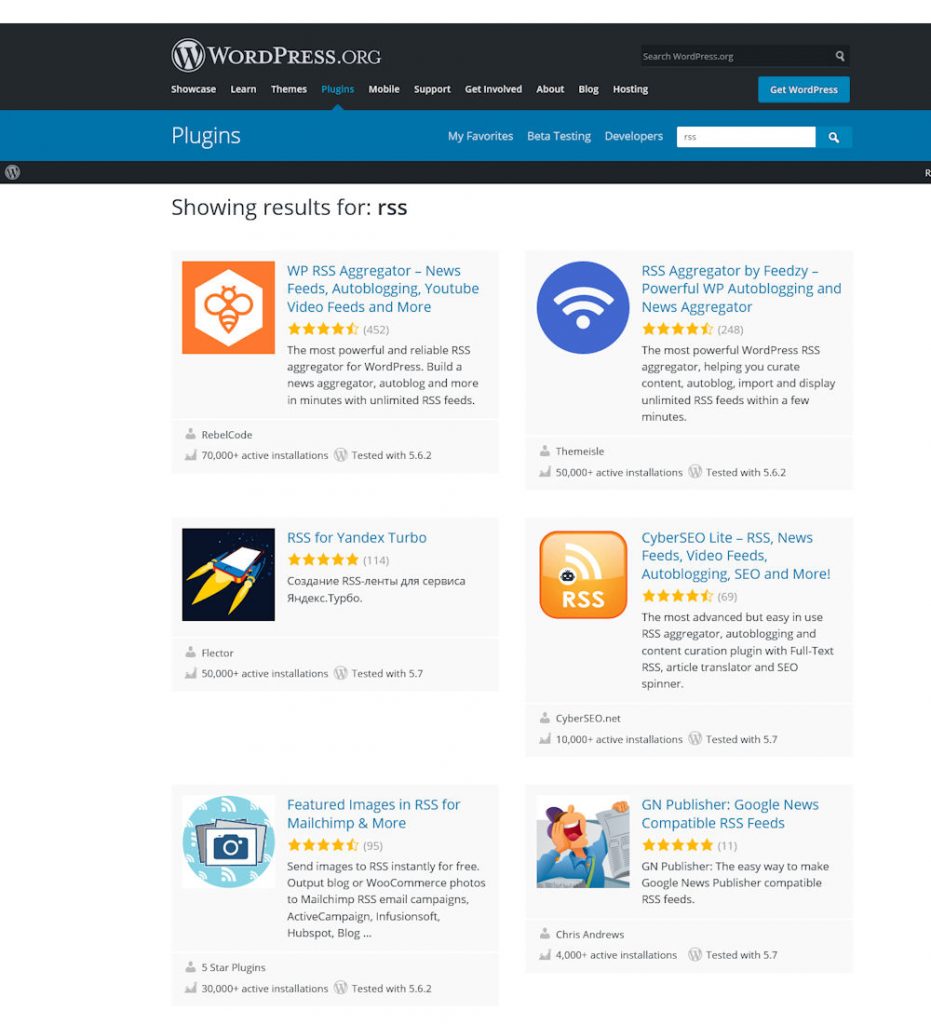Open RSS Aggregator by Feedzy plugin title
The width and height of the screenshot is (931, 1024).
[x=742, y=289]
